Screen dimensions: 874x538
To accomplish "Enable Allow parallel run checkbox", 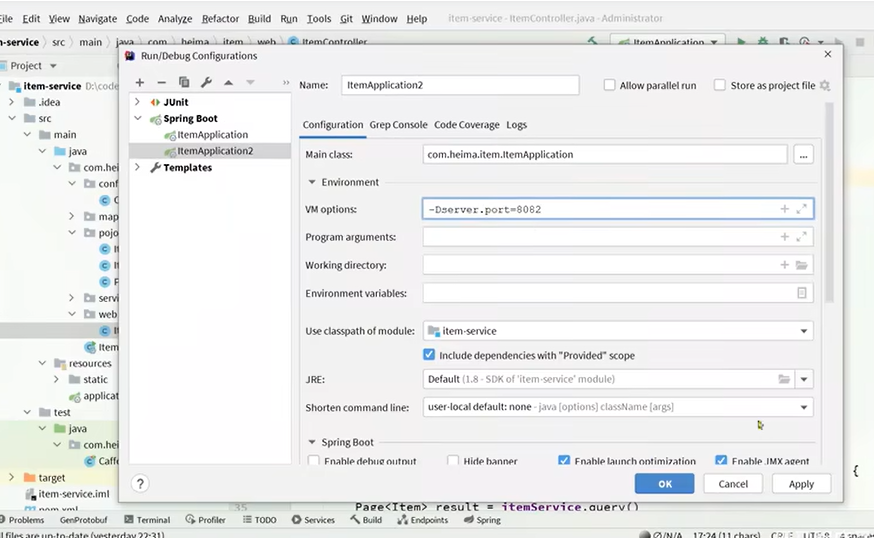I will pyautogui.click(x=609, y=85).
